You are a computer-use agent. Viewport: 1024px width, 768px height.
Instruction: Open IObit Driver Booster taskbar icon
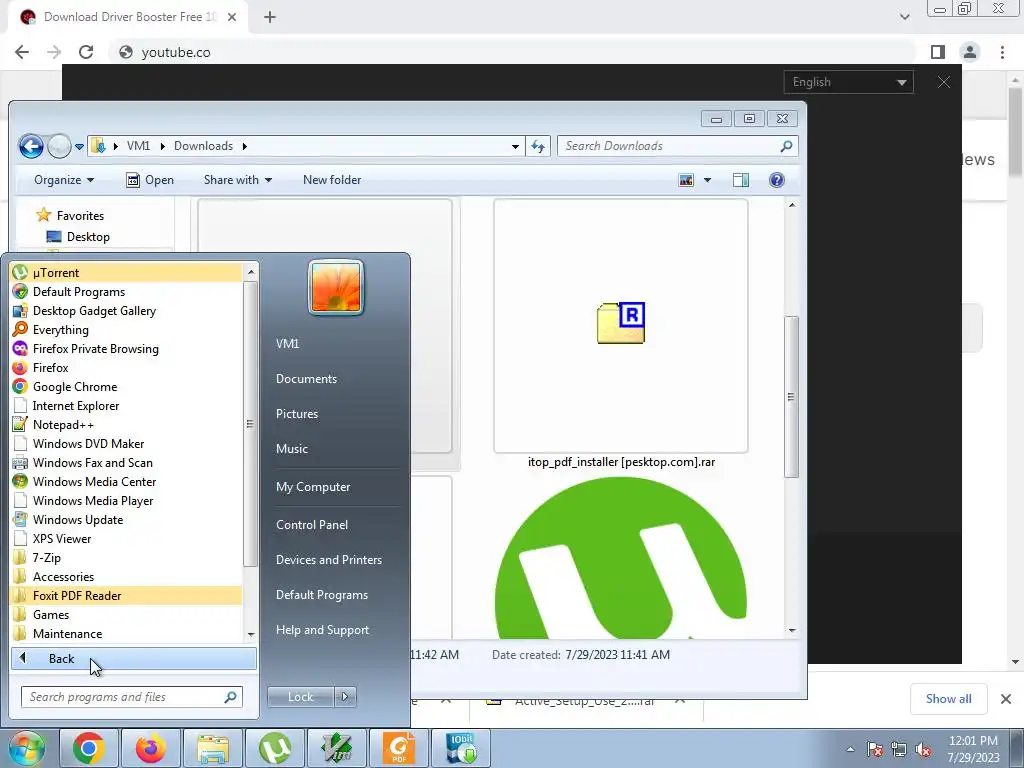(460, 748)
